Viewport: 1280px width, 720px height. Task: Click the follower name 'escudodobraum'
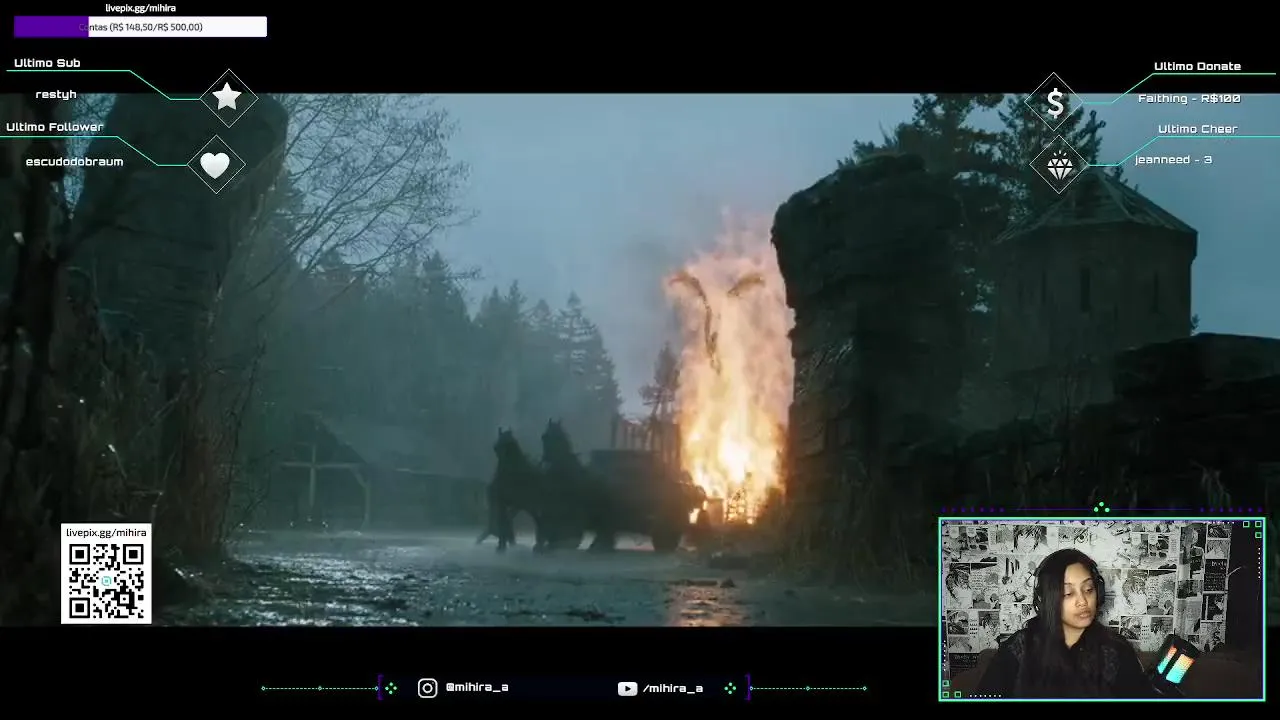[75, 161]
